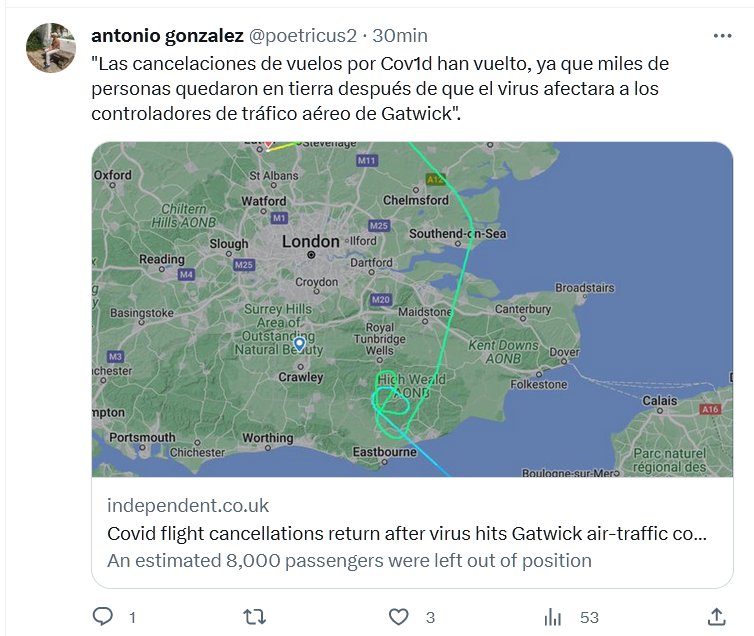Click the Spanish tweet text about Gatwick
This screenshot has width=754, height=636.
coord(380,88)
